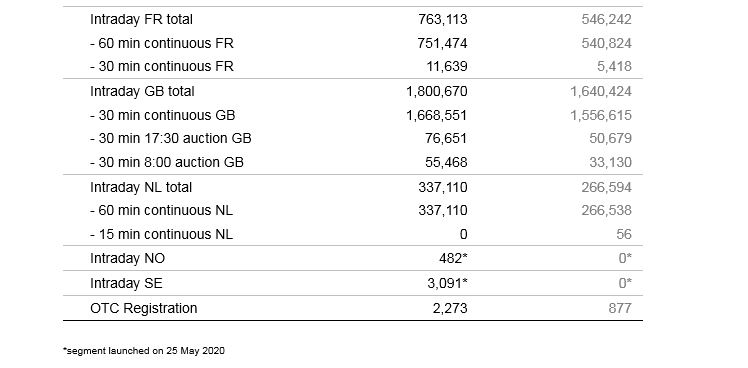Viewport: 748px width, 368px height.
Task: Click the 266,538 value for NL continuous
Action: (606, 210)
